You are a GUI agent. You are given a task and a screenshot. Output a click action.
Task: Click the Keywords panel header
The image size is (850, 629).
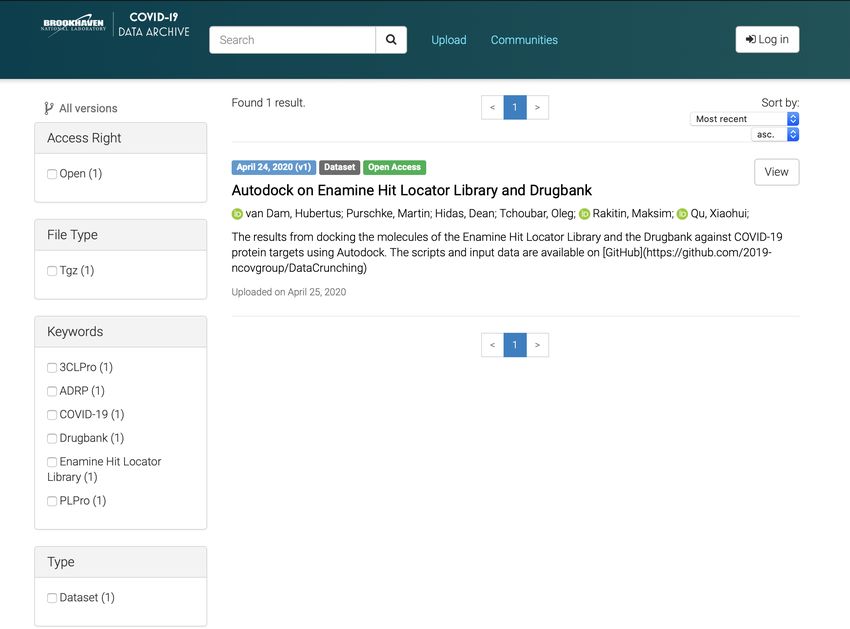coord(120,332)
